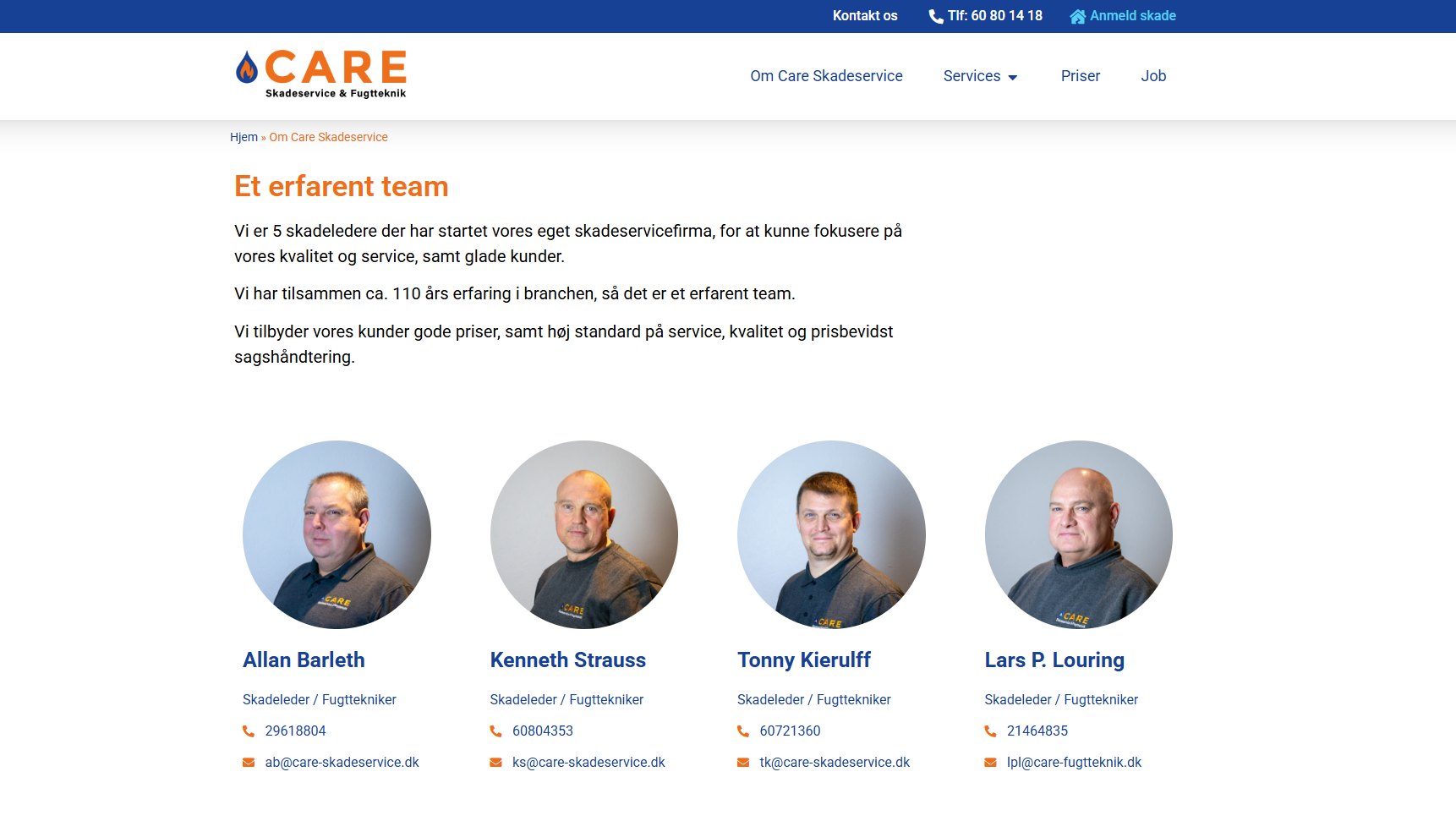
Task: Click Lars P. Louring's portrait photo
Action: point(1079,534)
